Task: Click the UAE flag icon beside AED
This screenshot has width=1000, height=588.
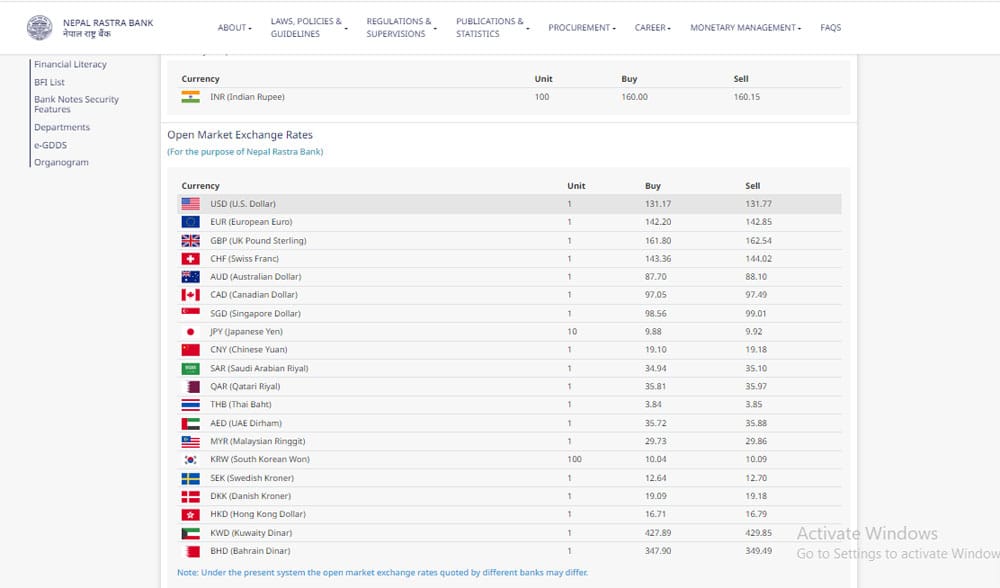Action: (190, 423)
